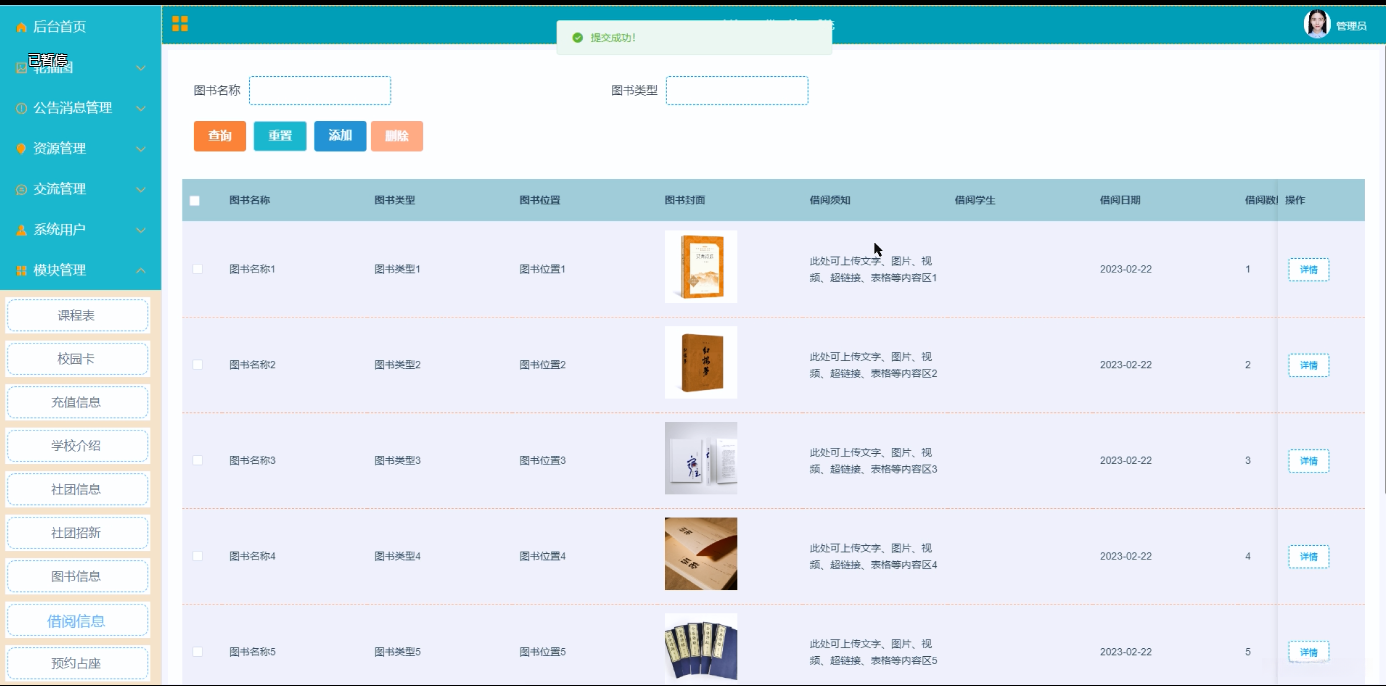This screenshot has height=686, width=1386.
Task: Click the orange 查询 button
Action: [x=220, y=136]
